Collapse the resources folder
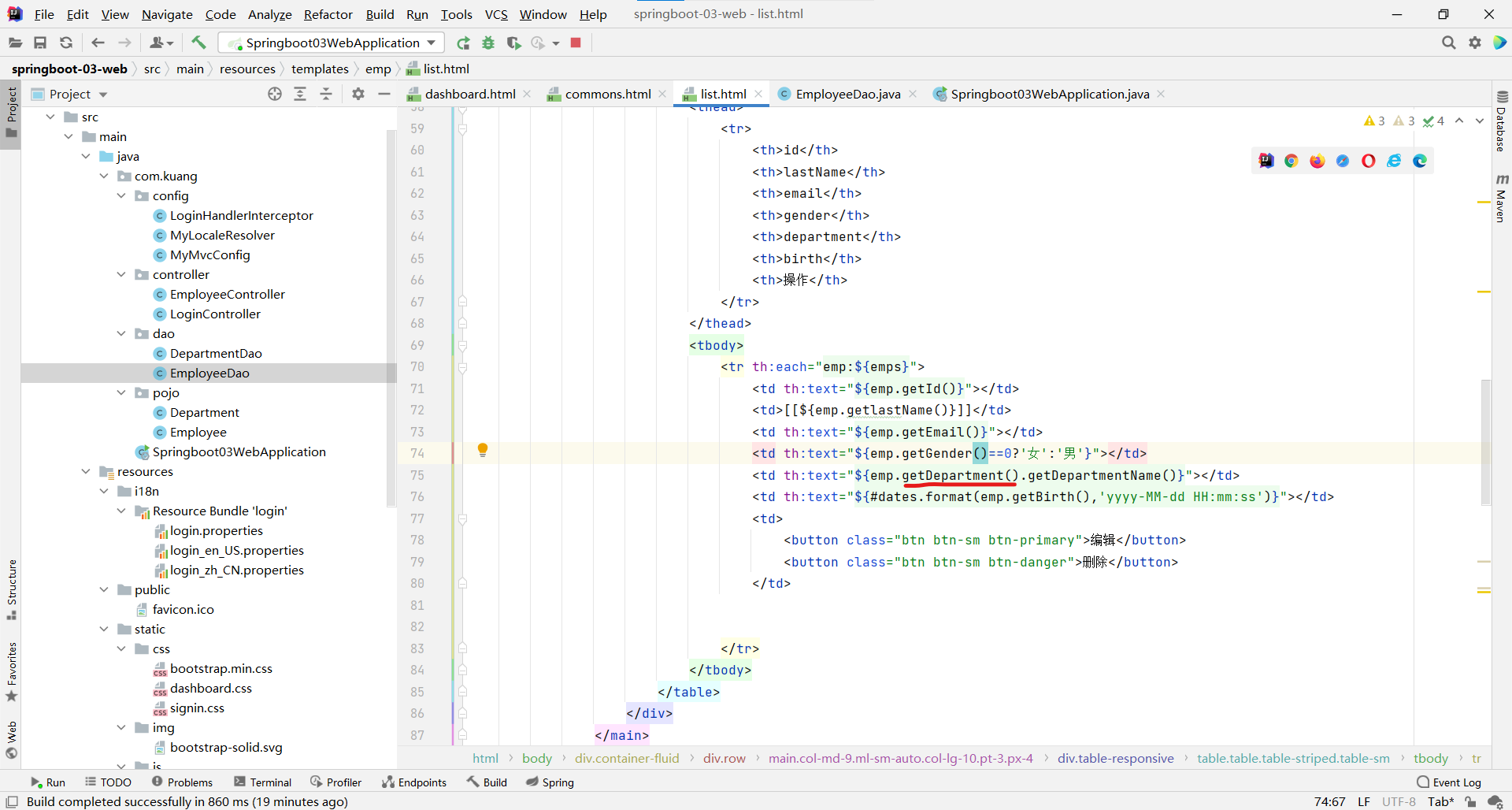 (x=86, y=471)
